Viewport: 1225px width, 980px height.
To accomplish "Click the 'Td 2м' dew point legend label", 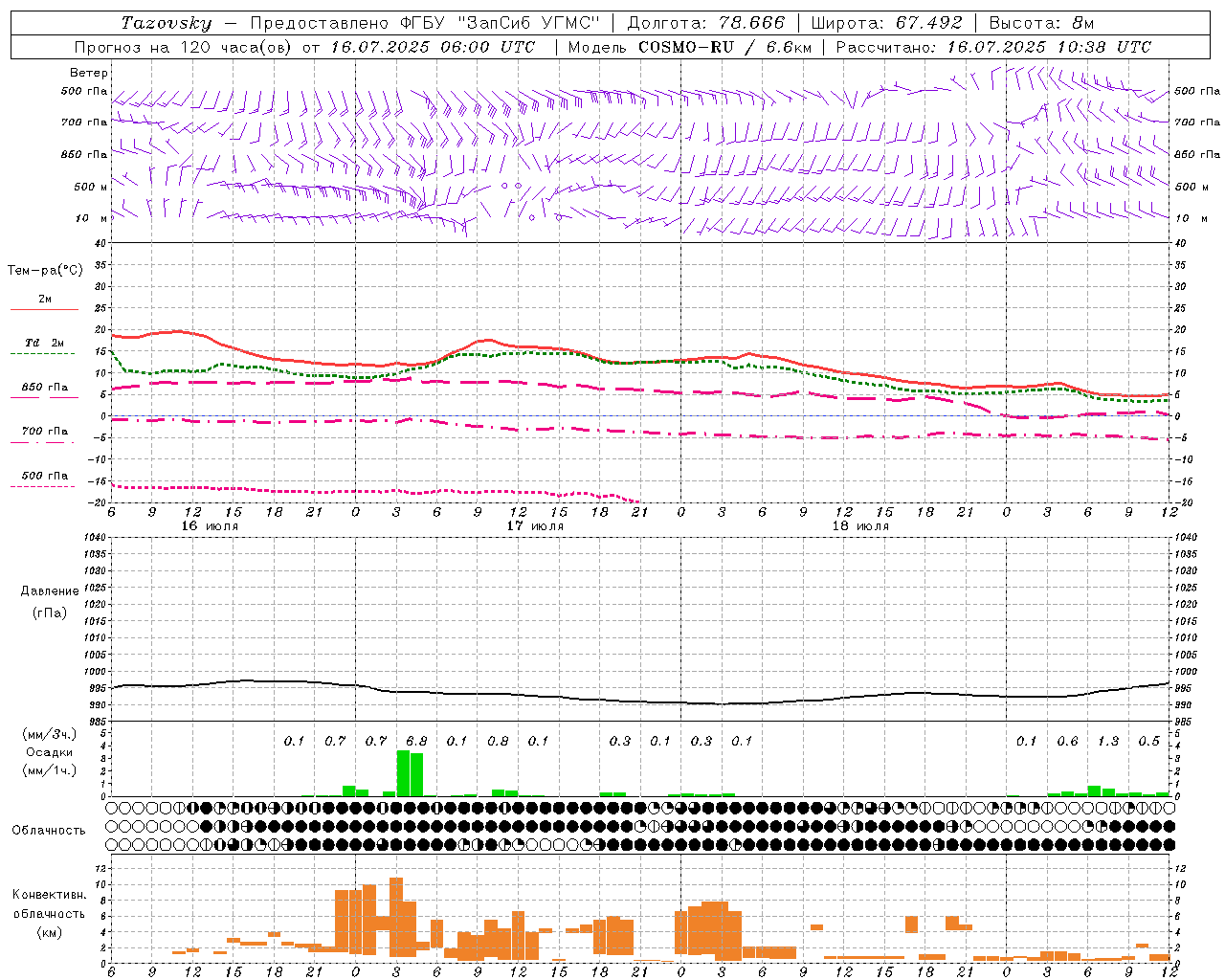I will tap(44, 343).
